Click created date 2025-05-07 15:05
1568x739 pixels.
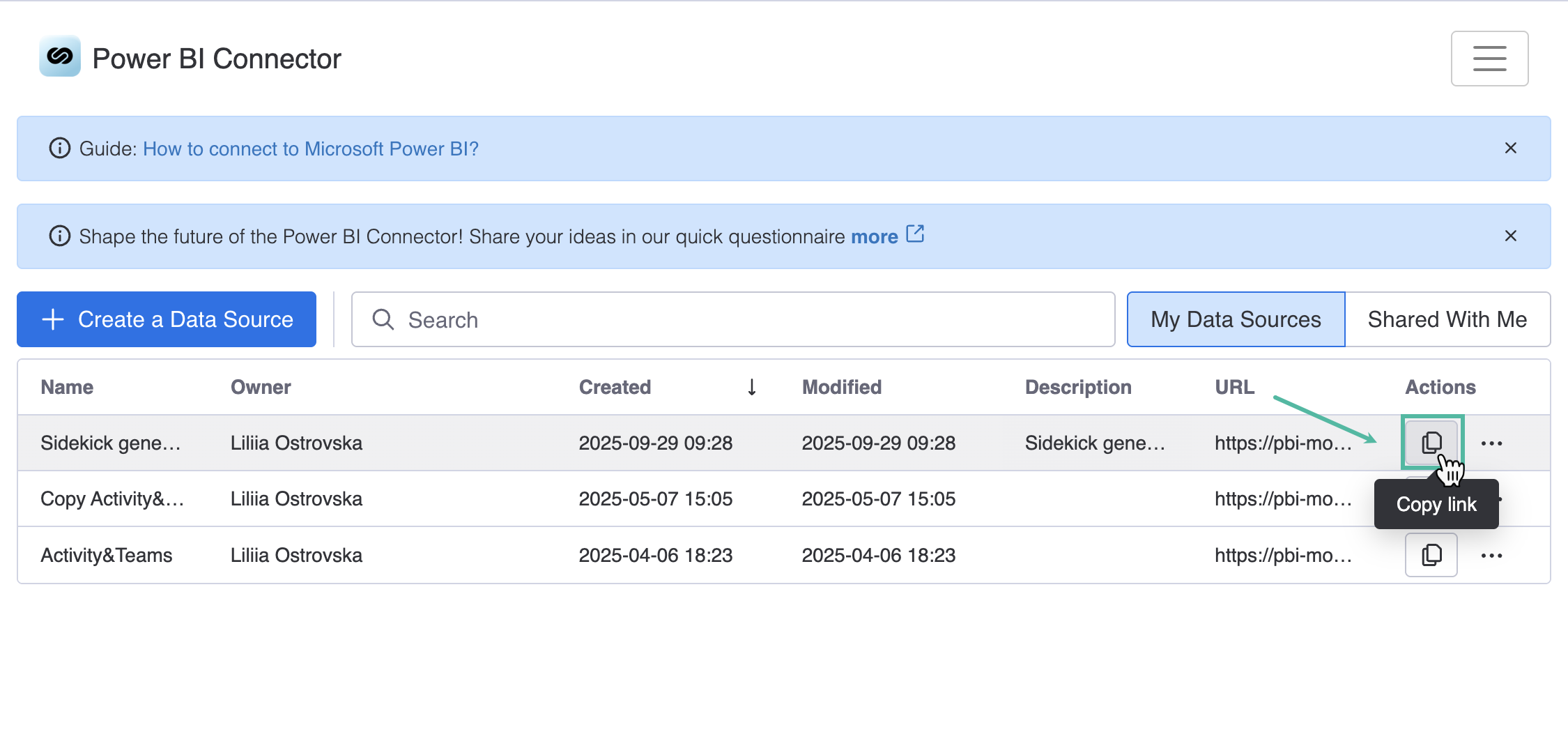tap(656, 499)
